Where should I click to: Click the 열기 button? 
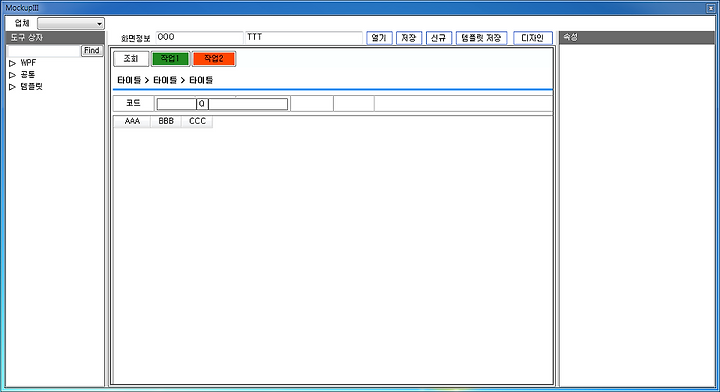[x=379, y=38]
